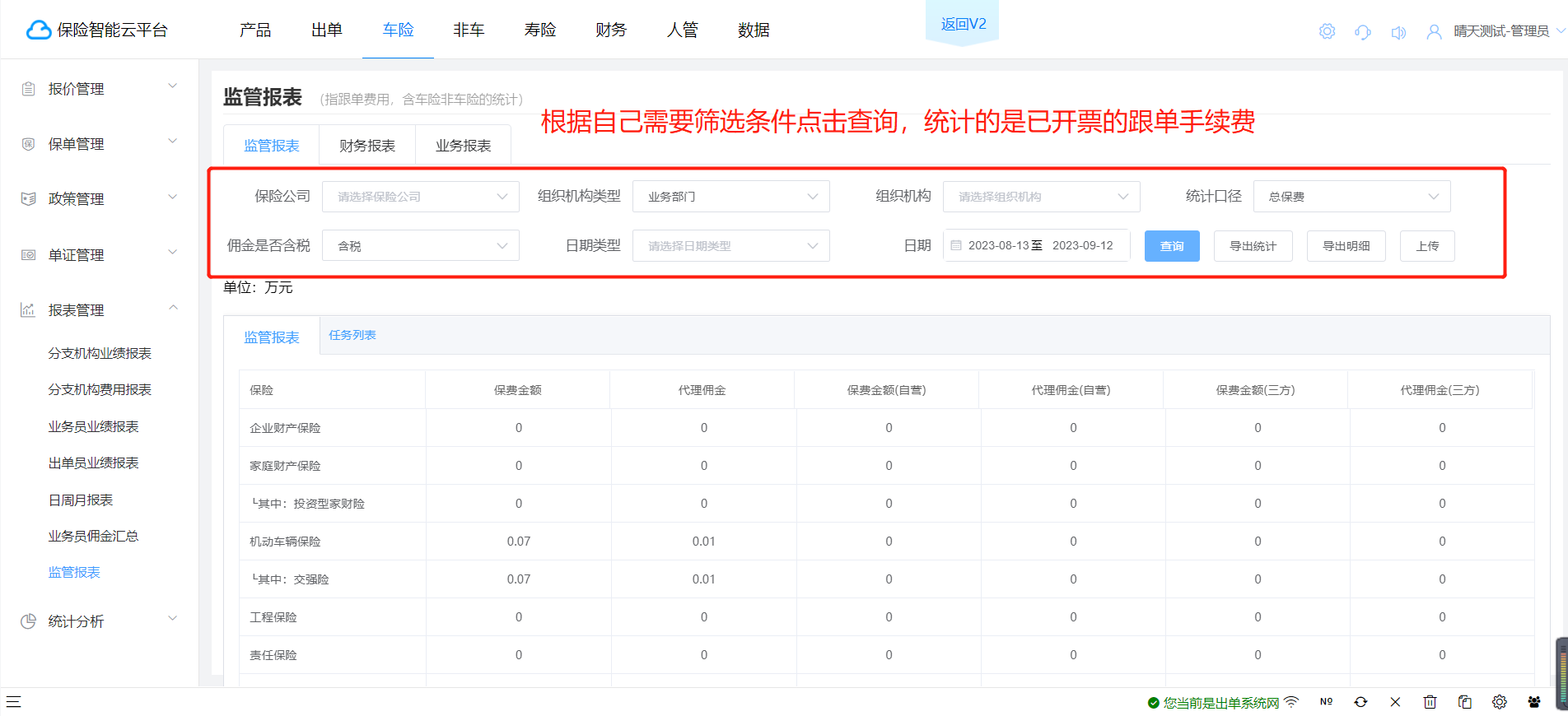Expand the 统计分析 menu chevron

coord(173,618)
